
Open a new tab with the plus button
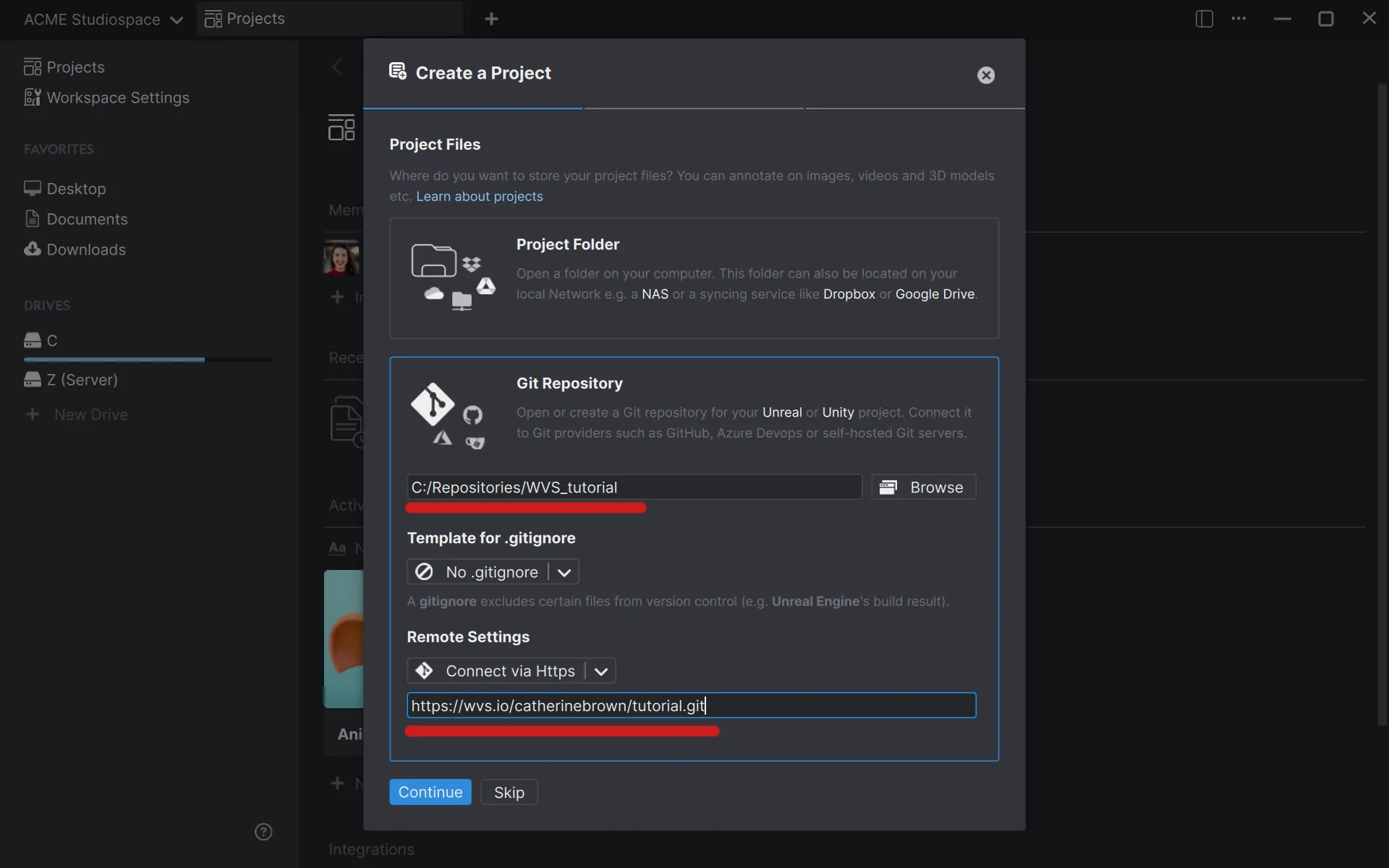(x=493, y=19)
